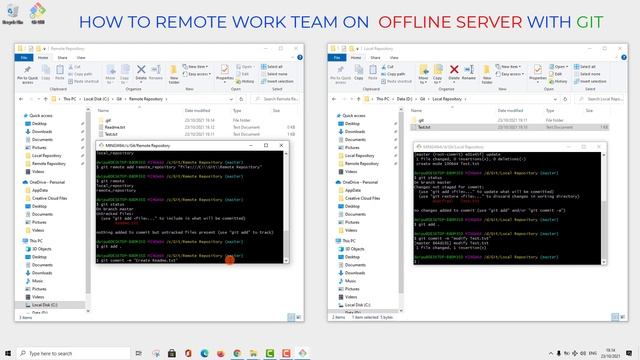Viewport: 640px width, 360px height.
Task: Click Data (D:) breadcrumb in Local Repository window
Action: click(x=405, y=99)
